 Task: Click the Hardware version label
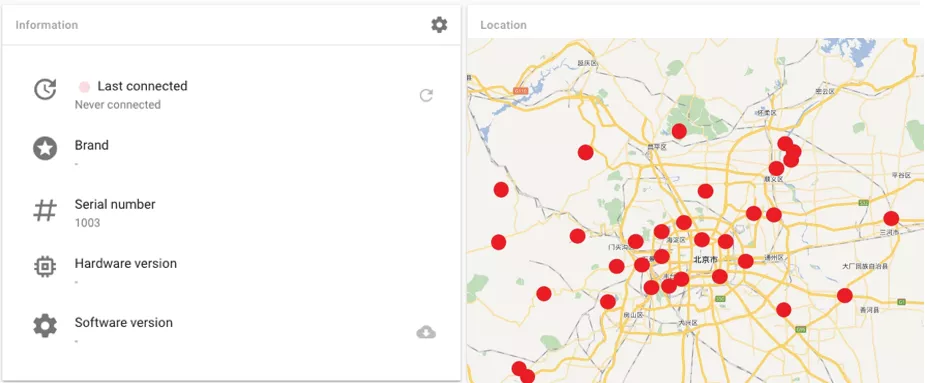126,263
